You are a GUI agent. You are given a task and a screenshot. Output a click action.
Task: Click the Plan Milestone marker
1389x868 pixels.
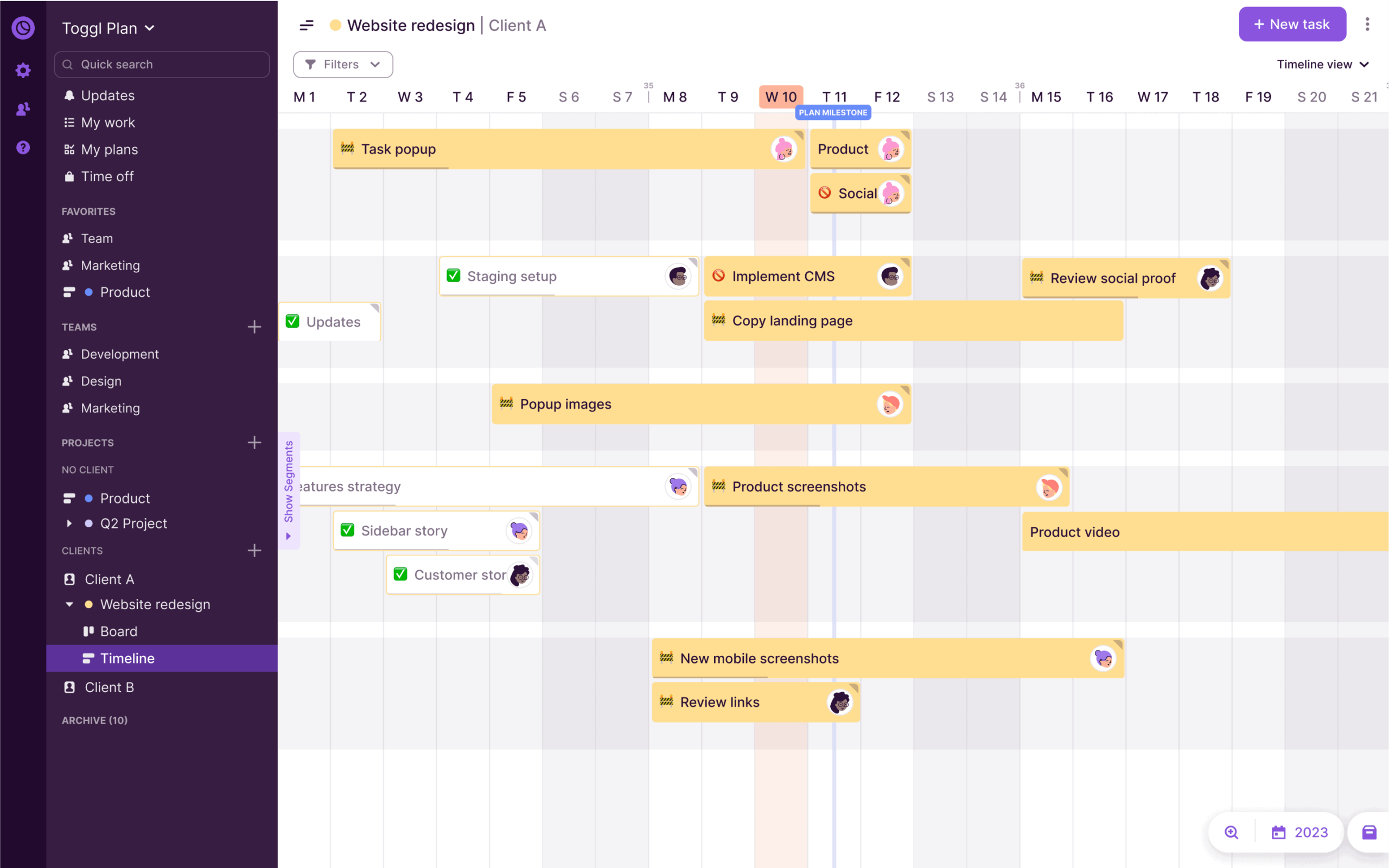(x=833, y=112)
